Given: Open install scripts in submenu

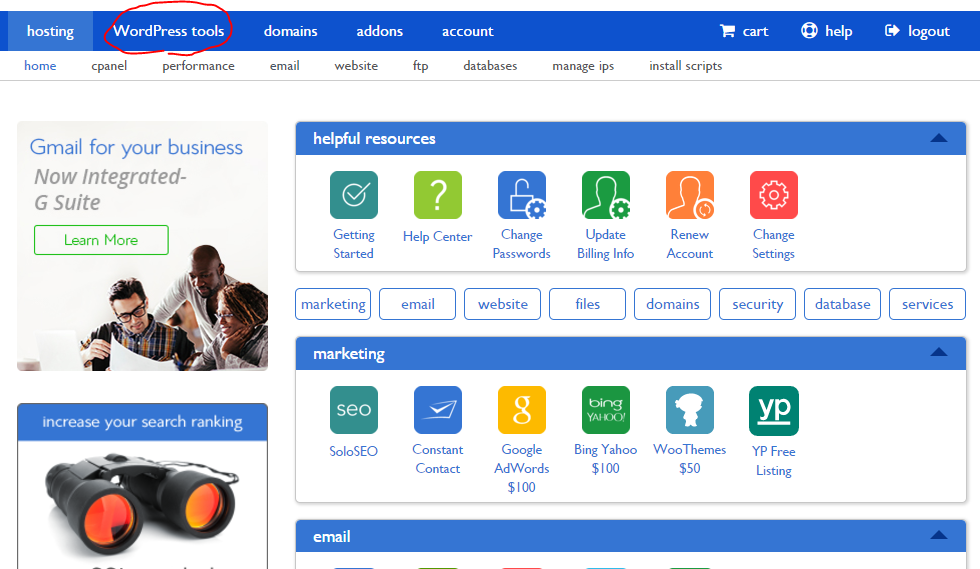Looking at the screenshot, I should point(686,66).
